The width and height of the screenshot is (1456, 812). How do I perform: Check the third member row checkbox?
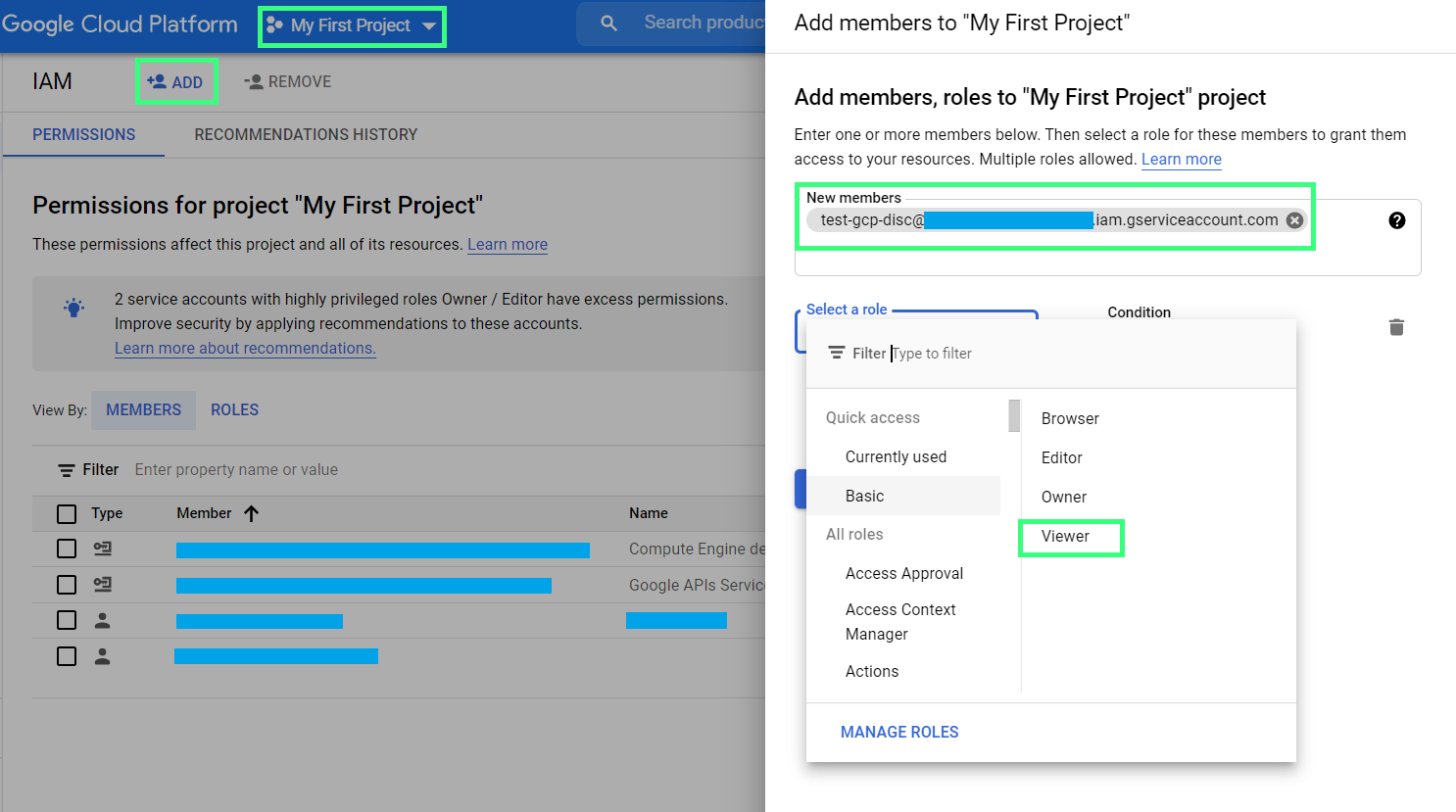(x=67, y=620)
